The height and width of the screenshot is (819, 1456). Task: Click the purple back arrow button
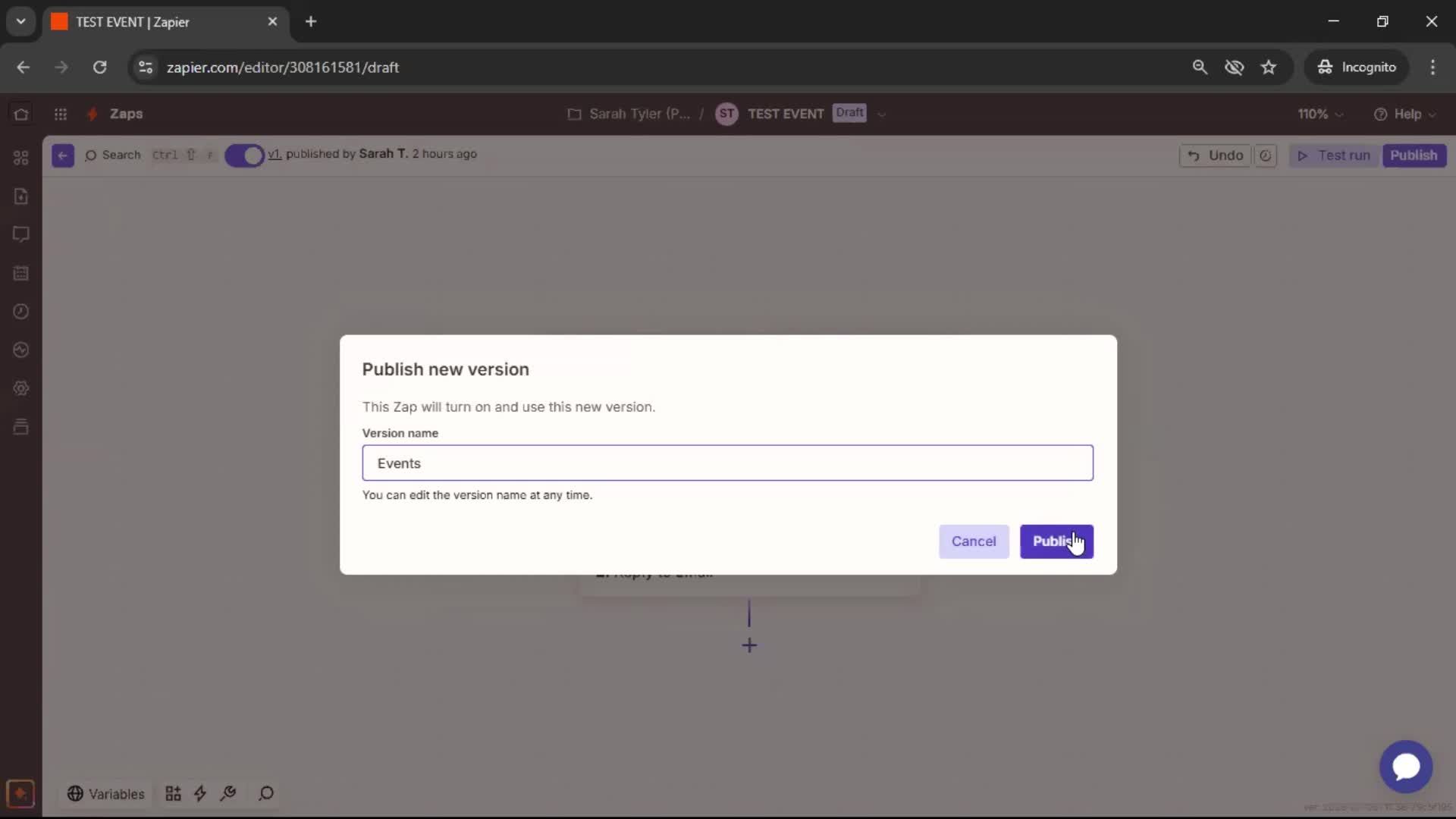tap(63, 155)
